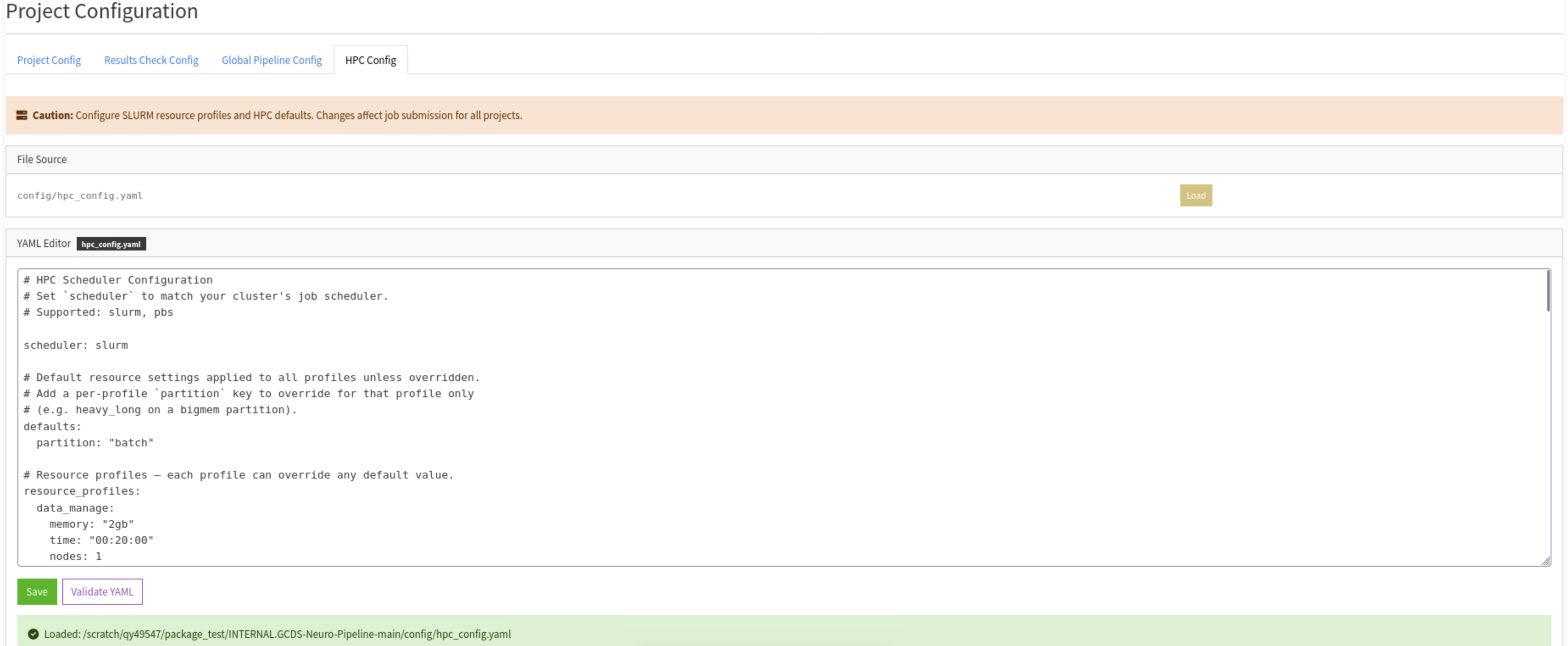Click the Loaded file path status message
This screenshot has width=1568, height=646.
coord(278,635)
